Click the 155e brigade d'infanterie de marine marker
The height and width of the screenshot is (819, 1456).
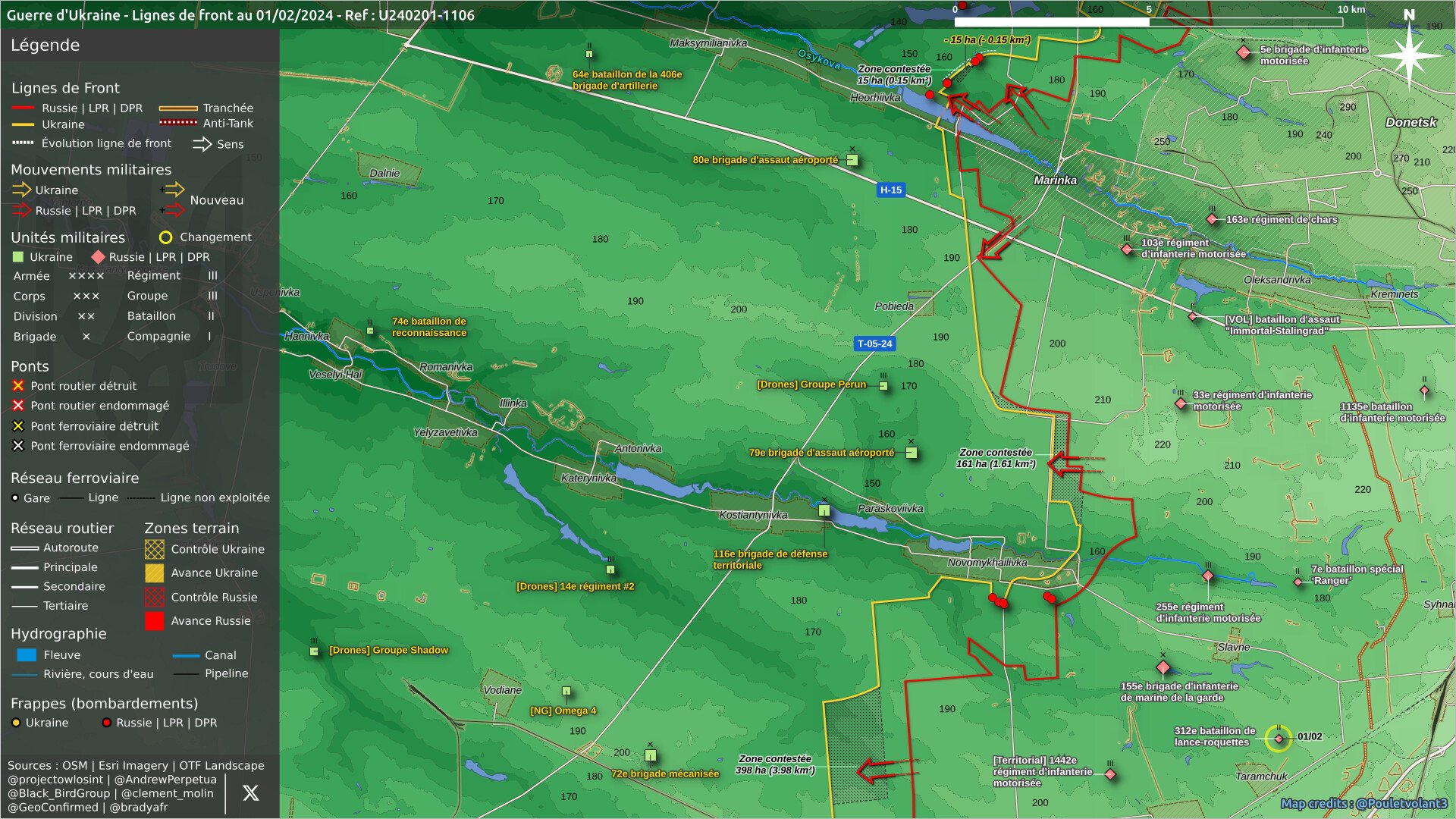[x=1163, y=667]
